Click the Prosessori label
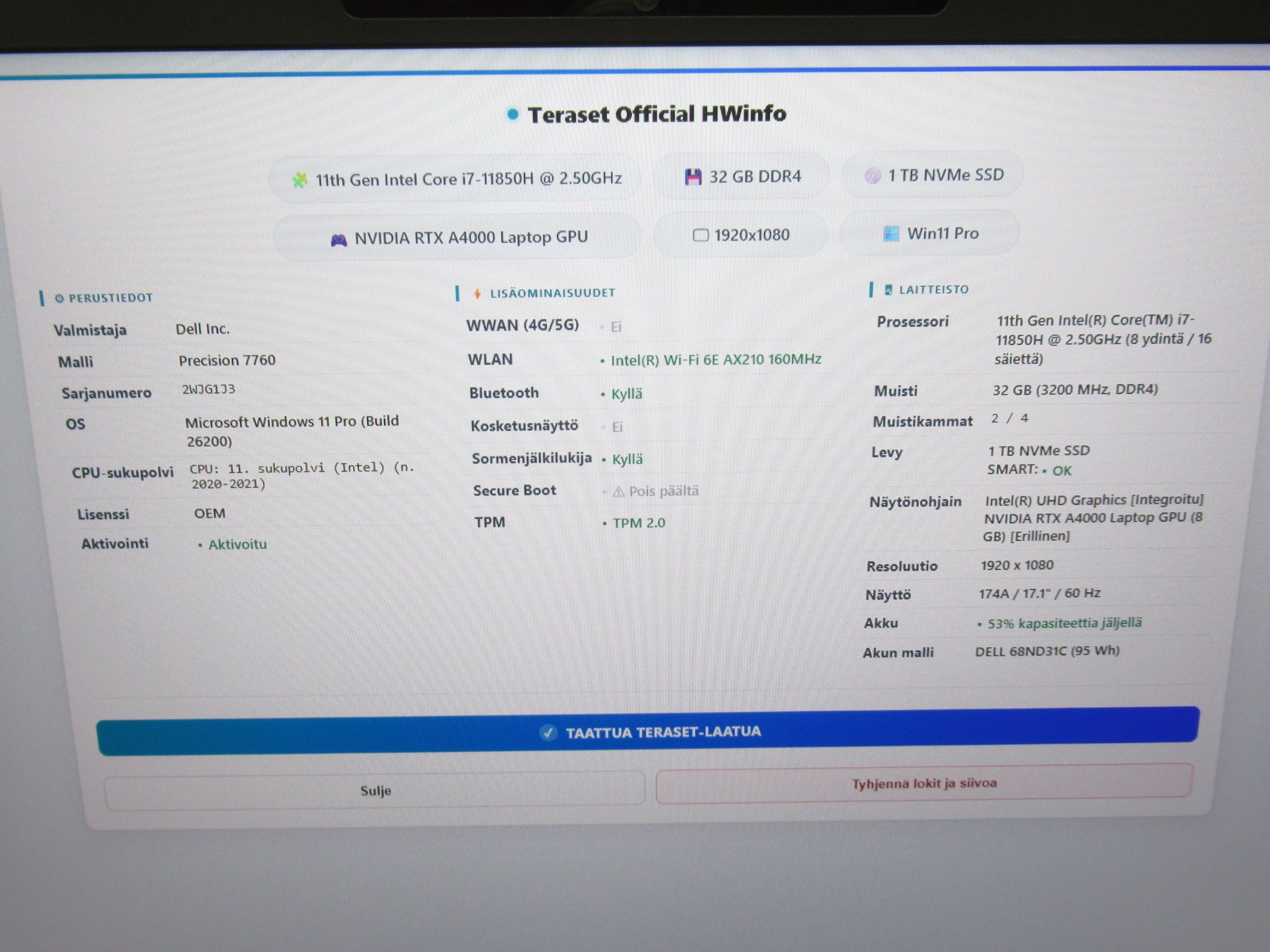 pyautogui.click(x=912, y=321)
